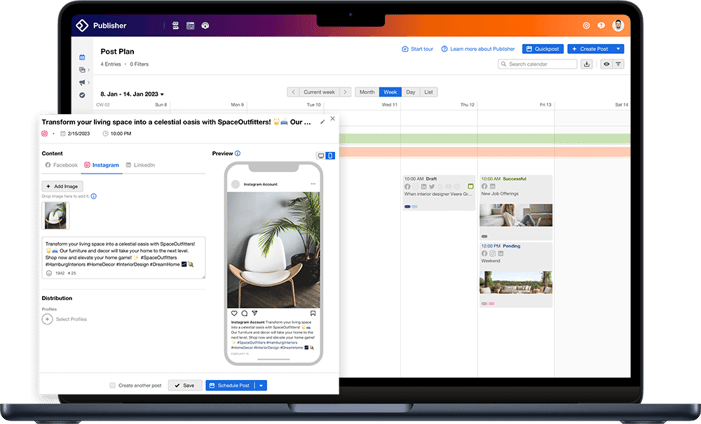Select the Day view tab

tap(410, 92)
